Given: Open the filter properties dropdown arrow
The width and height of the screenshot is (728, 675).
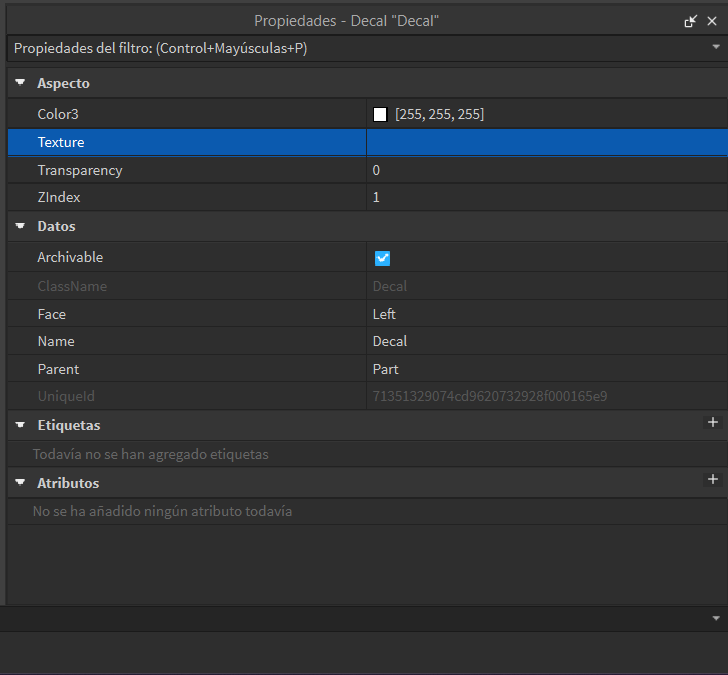Looking at the screenshot, I should point(716,47).
